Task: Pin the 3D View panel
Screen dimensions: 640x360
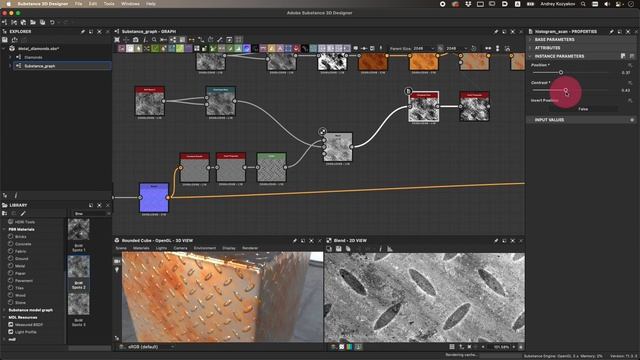Action: coord(294,240)
